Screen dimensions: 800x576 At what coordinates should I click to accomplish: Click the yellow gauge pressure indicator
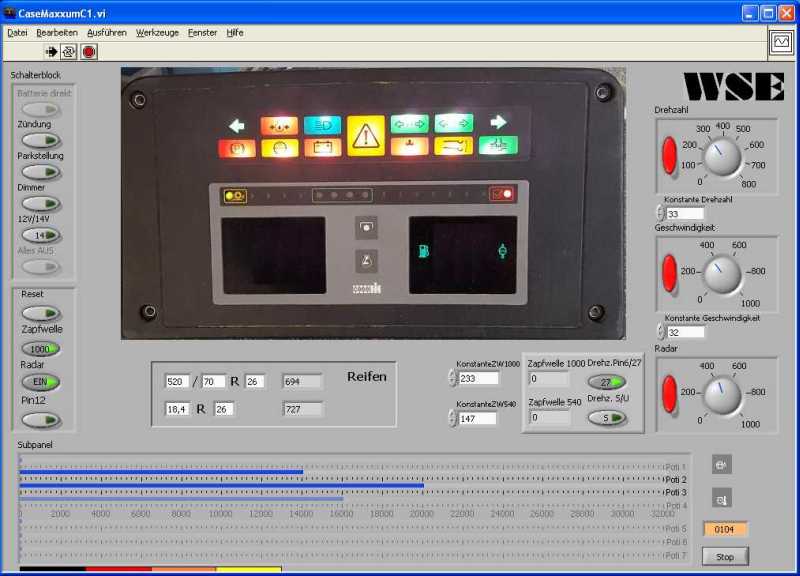(x=280, y=148)
